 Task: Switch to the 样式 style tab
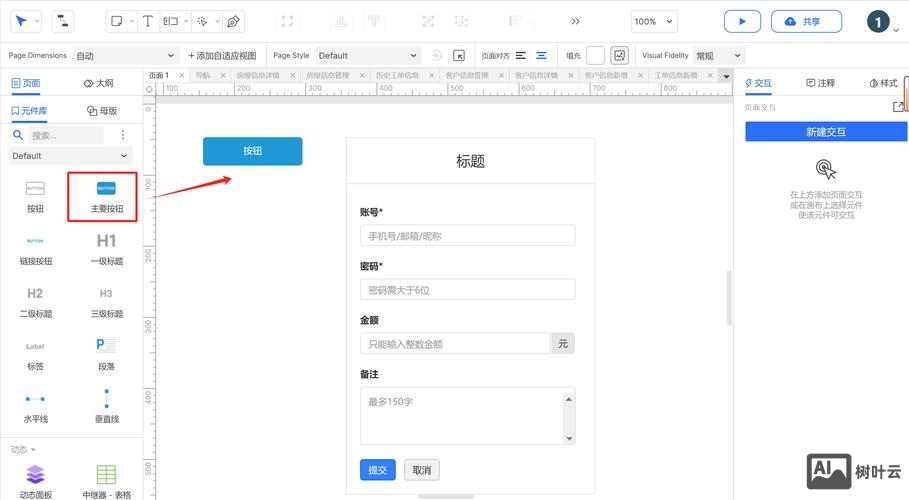point(883,83)
